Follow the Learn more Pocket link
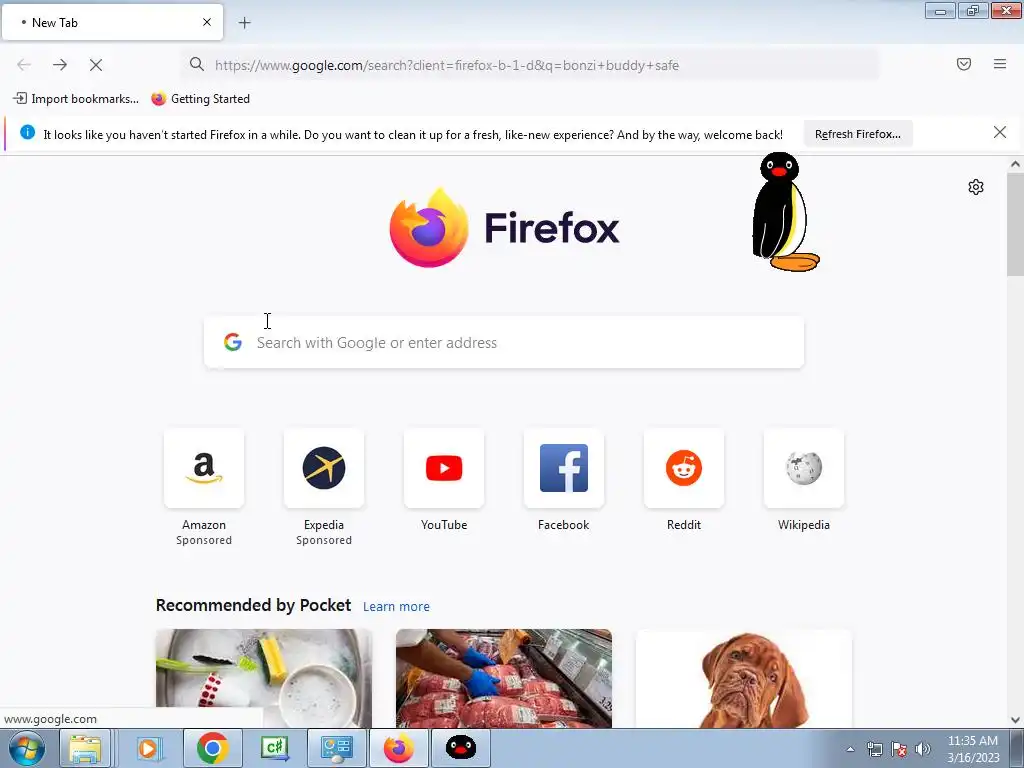 (x=396, y=607)
